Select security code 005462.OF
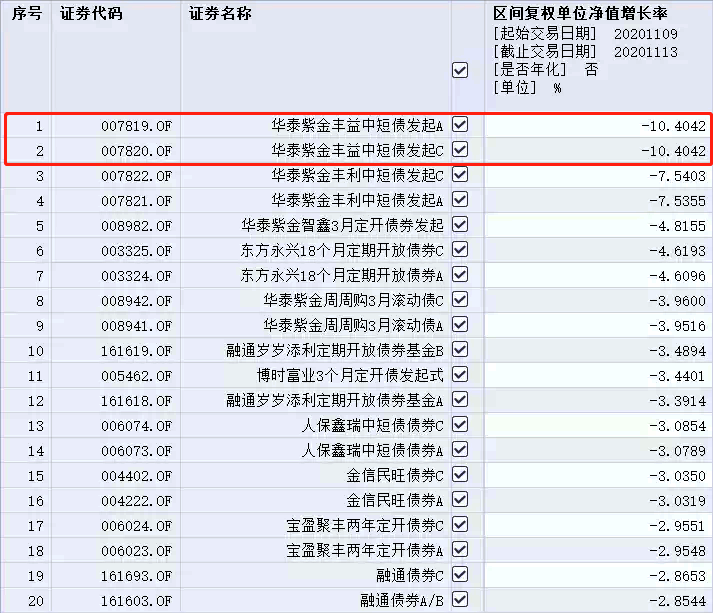Screen dimensions: 713x613 (x=136, y=376)
